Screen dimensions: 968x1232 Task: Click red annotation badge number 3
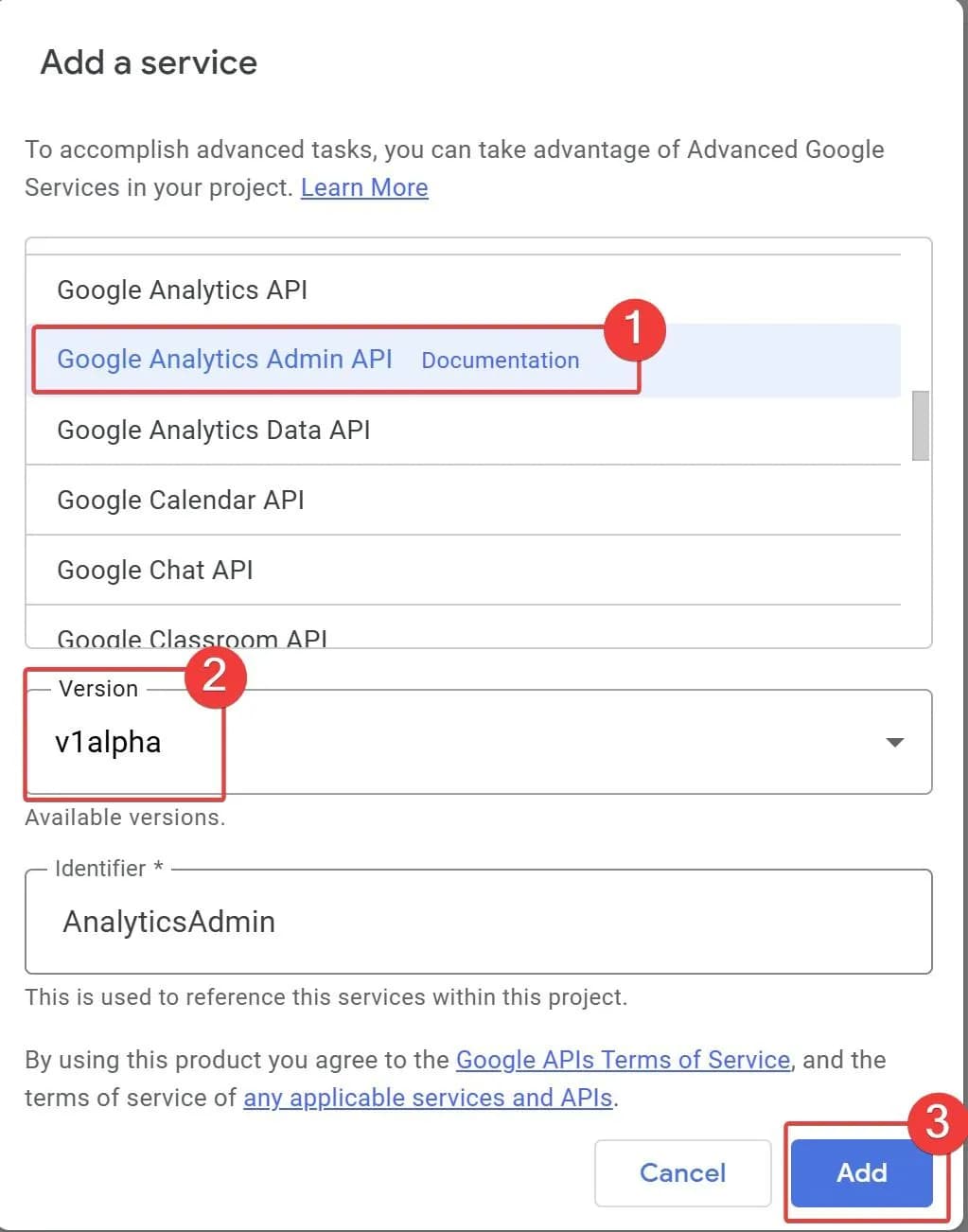coord(936,1123)
